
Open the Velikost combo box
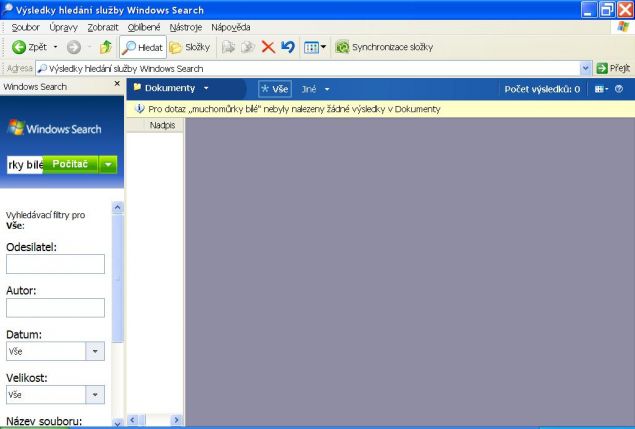55,395
